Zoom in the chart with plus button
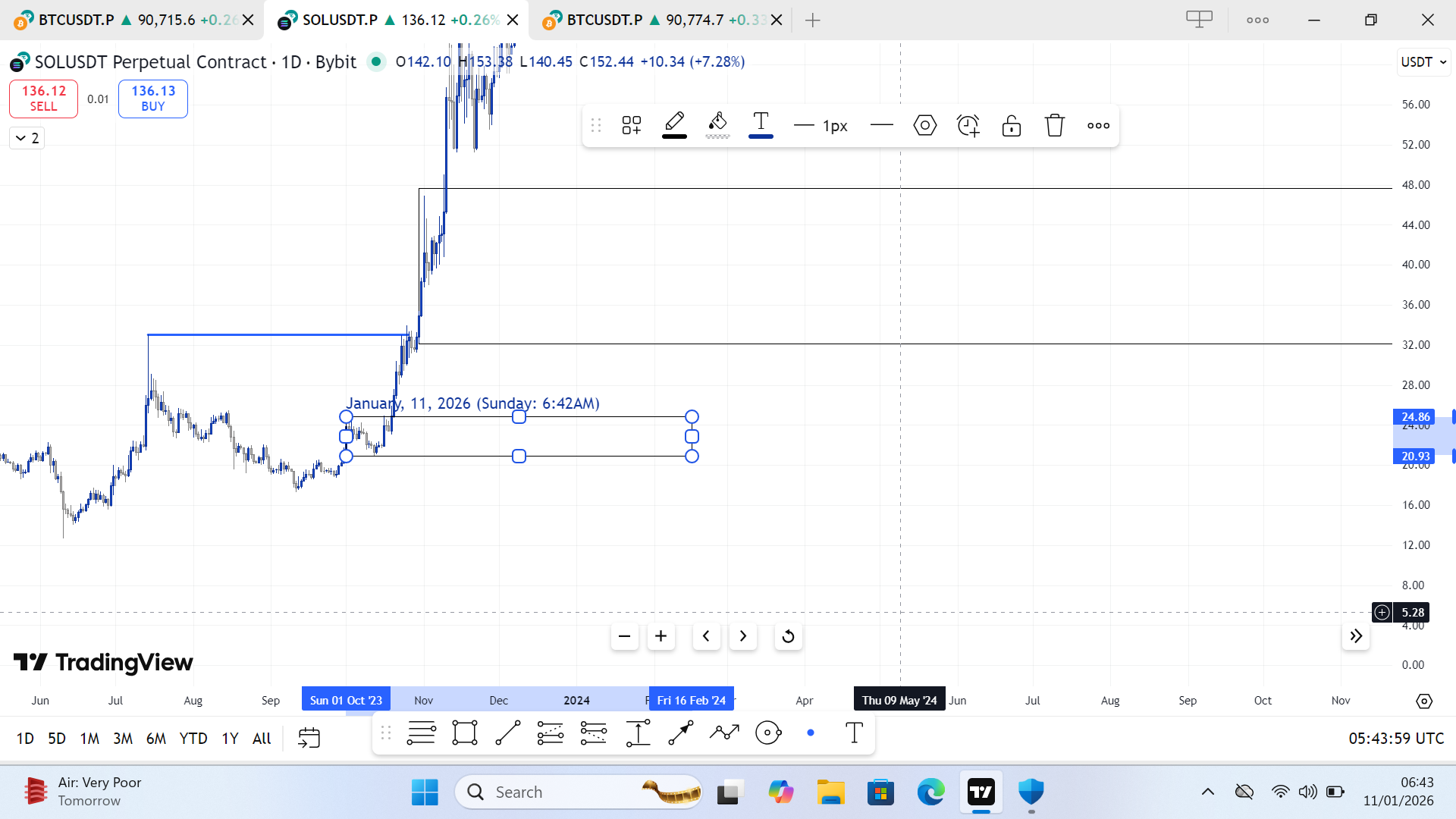The image size is (1456, 819). 661,636
